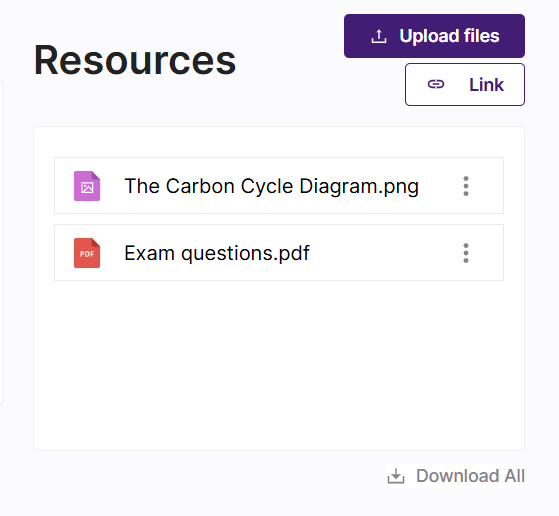Image resolution: width=559 pixels, height=516 pixels.
Task: Add a resource using the Link button
Action: 465,85
